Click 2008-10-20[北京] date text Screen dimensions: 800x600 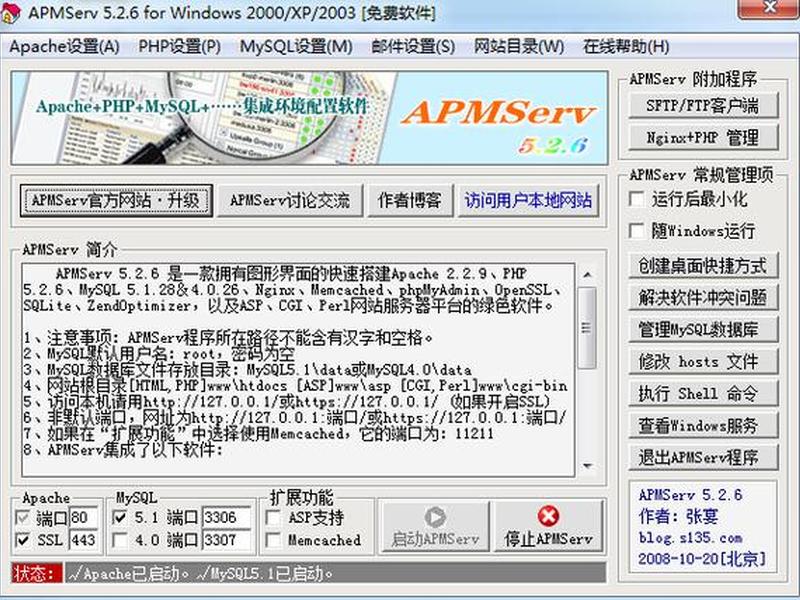tap(702, 559)
